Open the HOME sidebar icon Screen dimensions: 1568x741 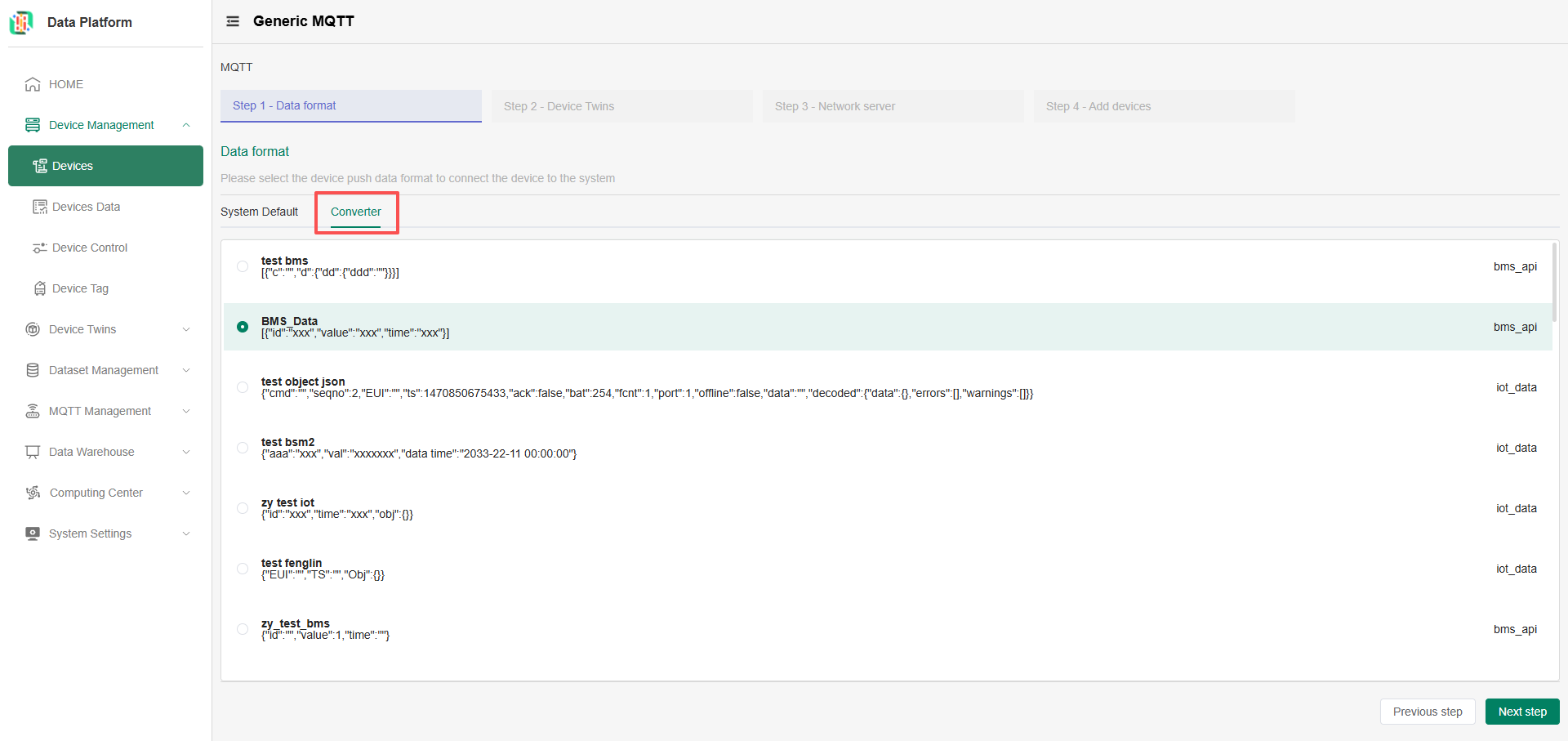point(32,84)
